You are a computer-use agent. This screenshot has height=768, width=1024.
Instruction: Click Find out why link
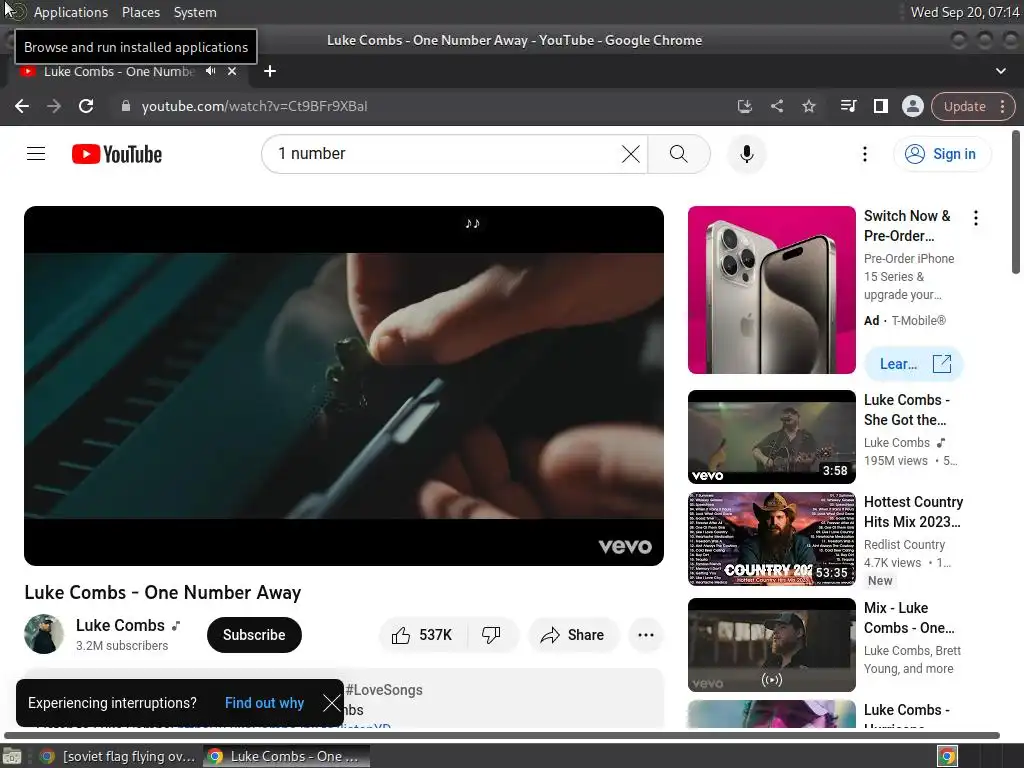pyautogui.click(x=264, y=703)
